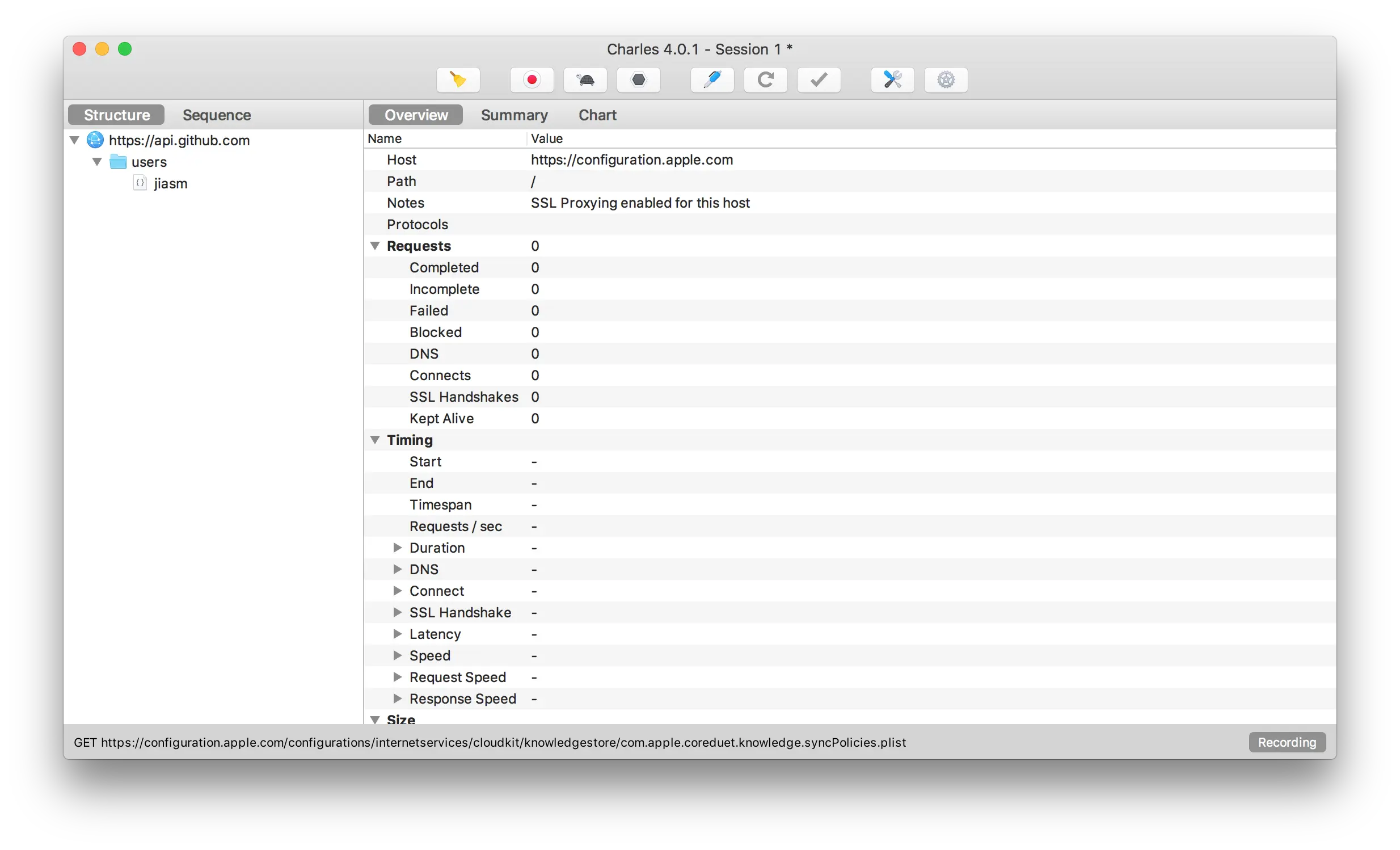The height and width of the screenshot is (850, 1400).
Task: Click the repeat request arrow icon
Action: [765, 79]
